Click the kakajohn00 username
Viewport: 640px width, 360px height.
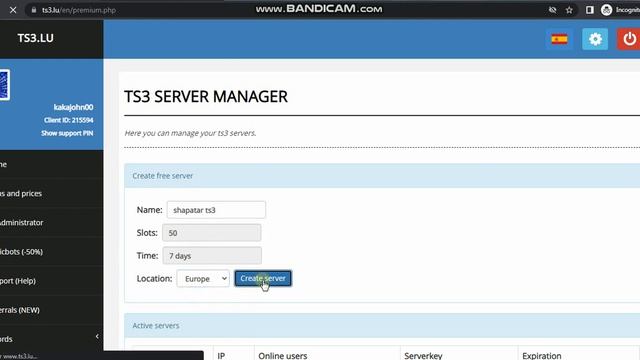tap(73, 107)
